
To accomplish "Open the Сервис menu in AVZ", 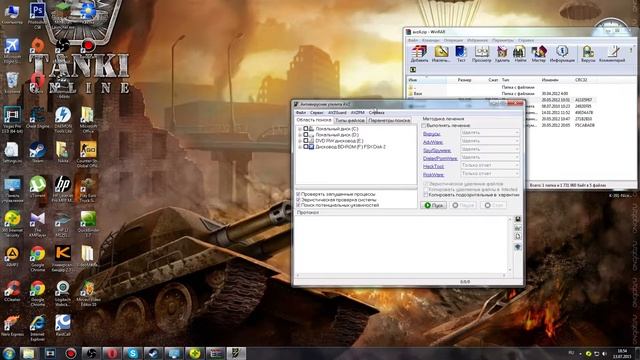I will tap(316, 113).
